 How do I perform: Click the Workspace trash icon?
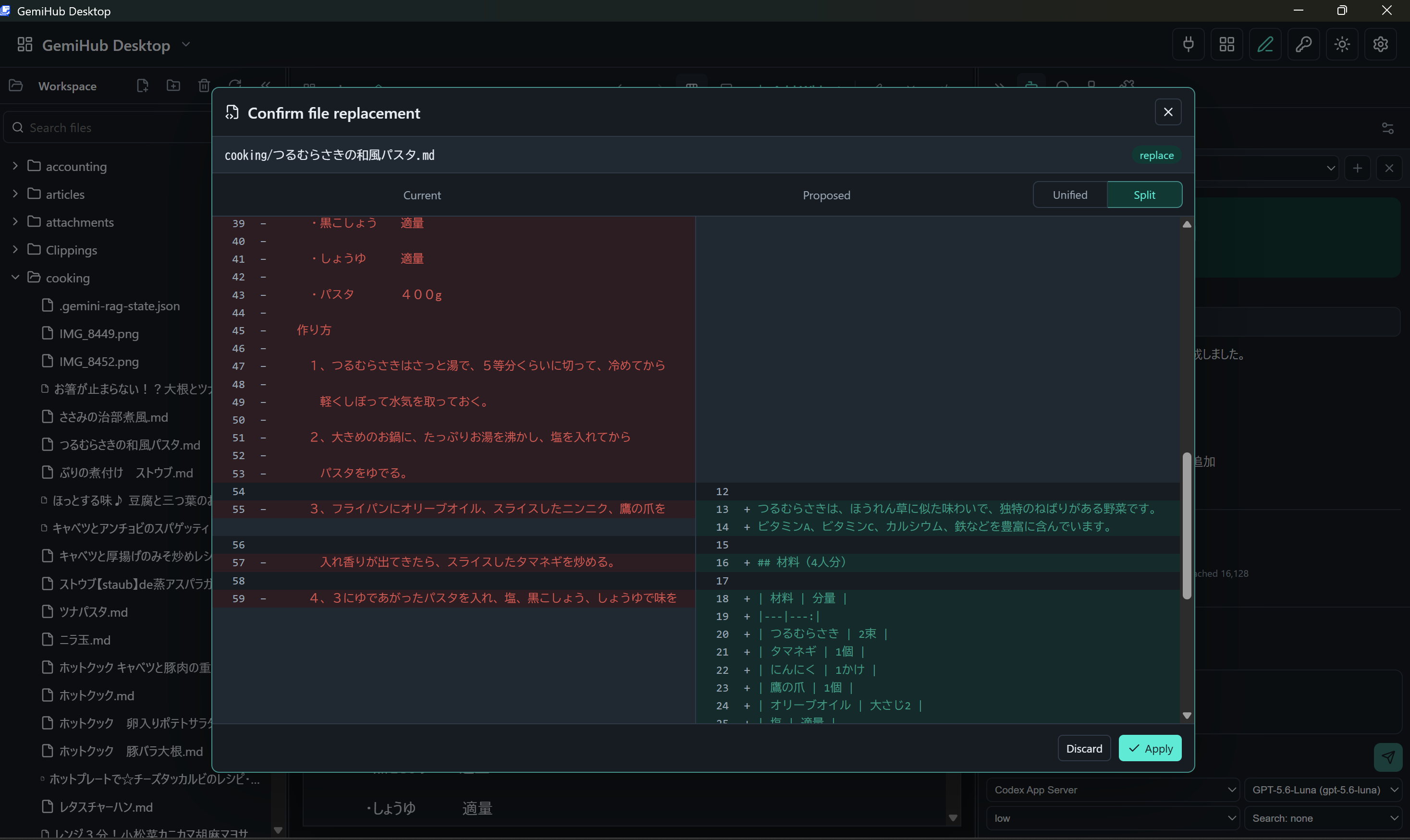204,85
